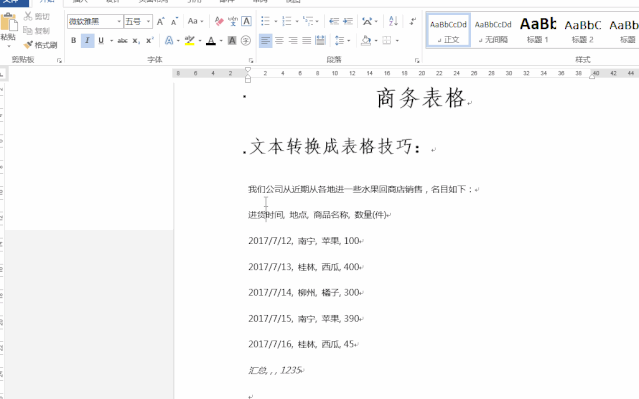This screenshot has height=399, width=639.
Task: Clear all formatting with eraser icon
Action: 219,21
